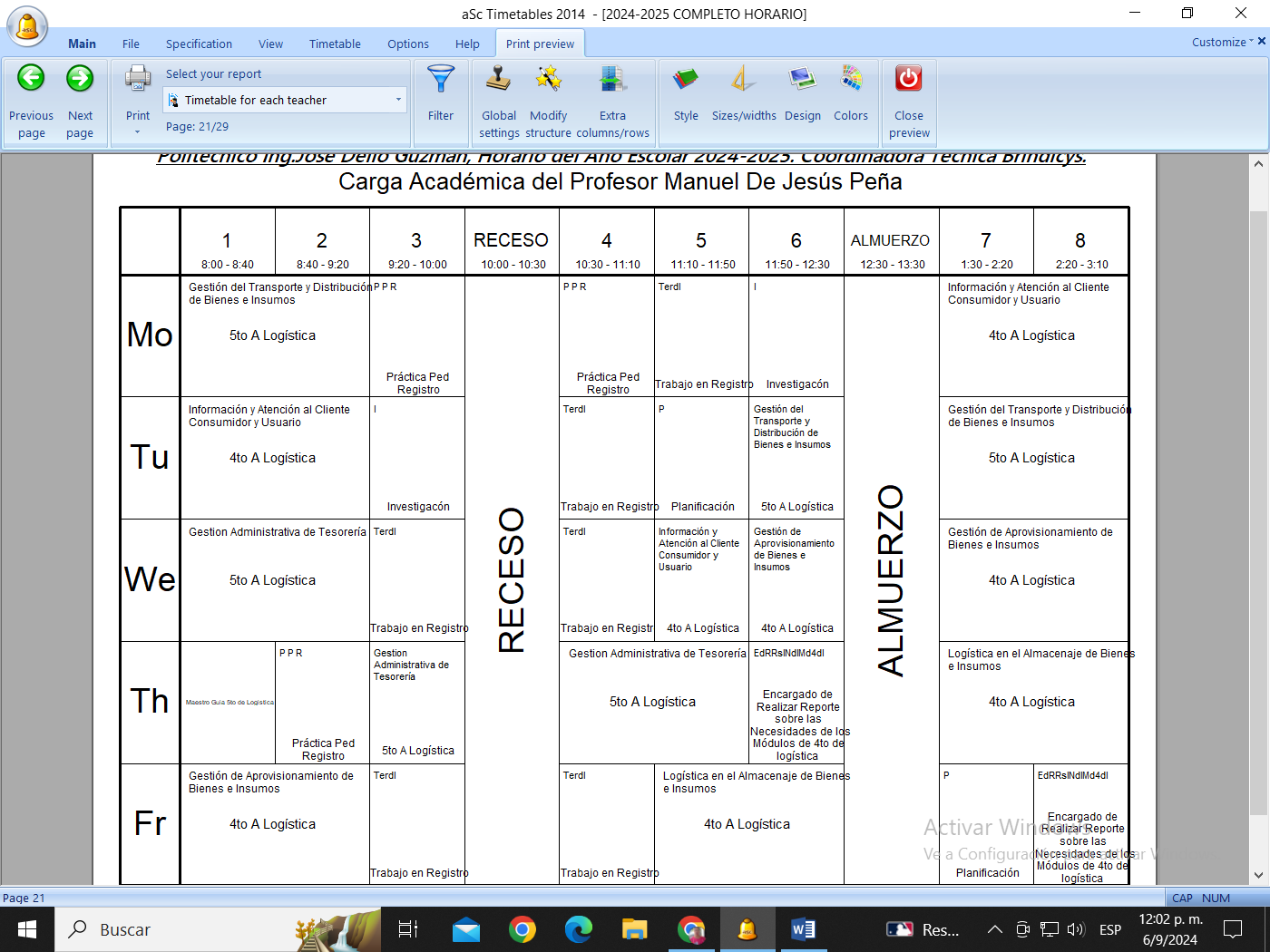Go to the previous page of the preview
The height and width of the screenshot is (952, 1270).
pyautogui.click(x=32, y=102)
